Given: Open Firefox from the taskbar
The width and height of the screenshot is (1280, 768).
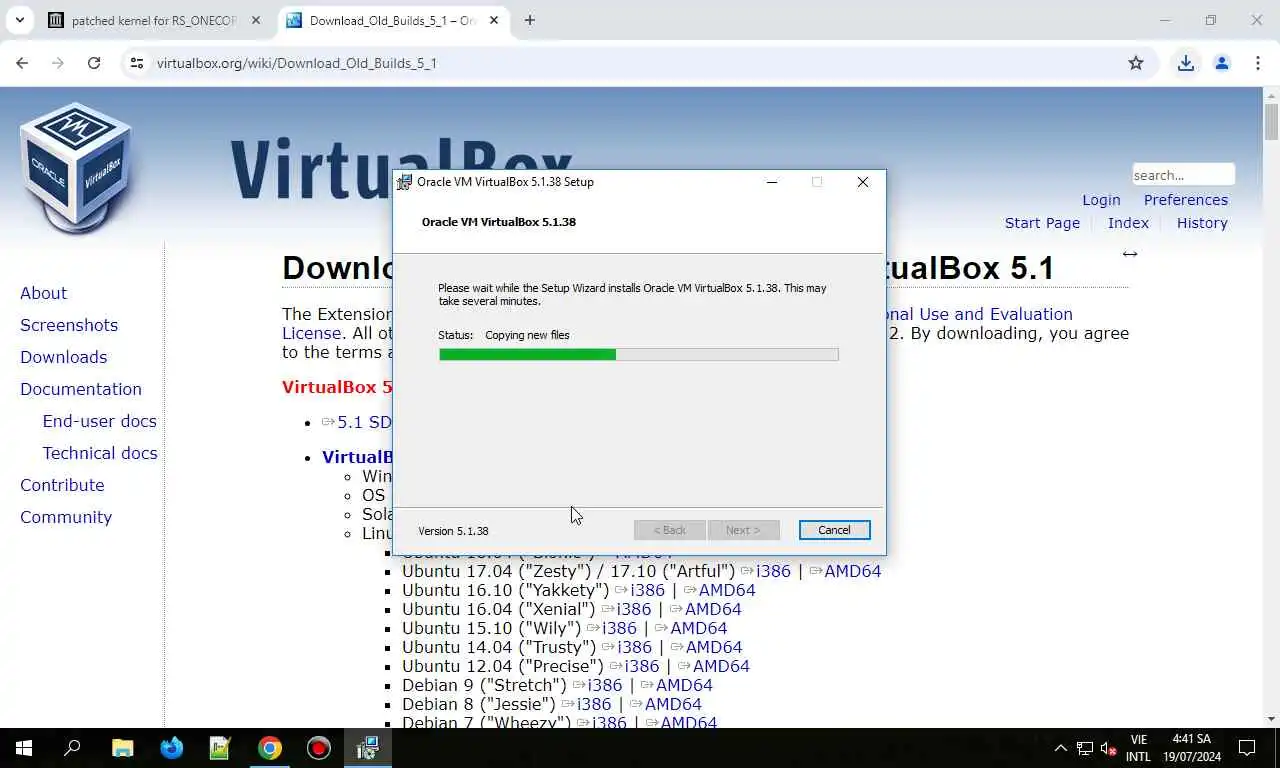Looking at the screenshot, I should coord(172,748).
